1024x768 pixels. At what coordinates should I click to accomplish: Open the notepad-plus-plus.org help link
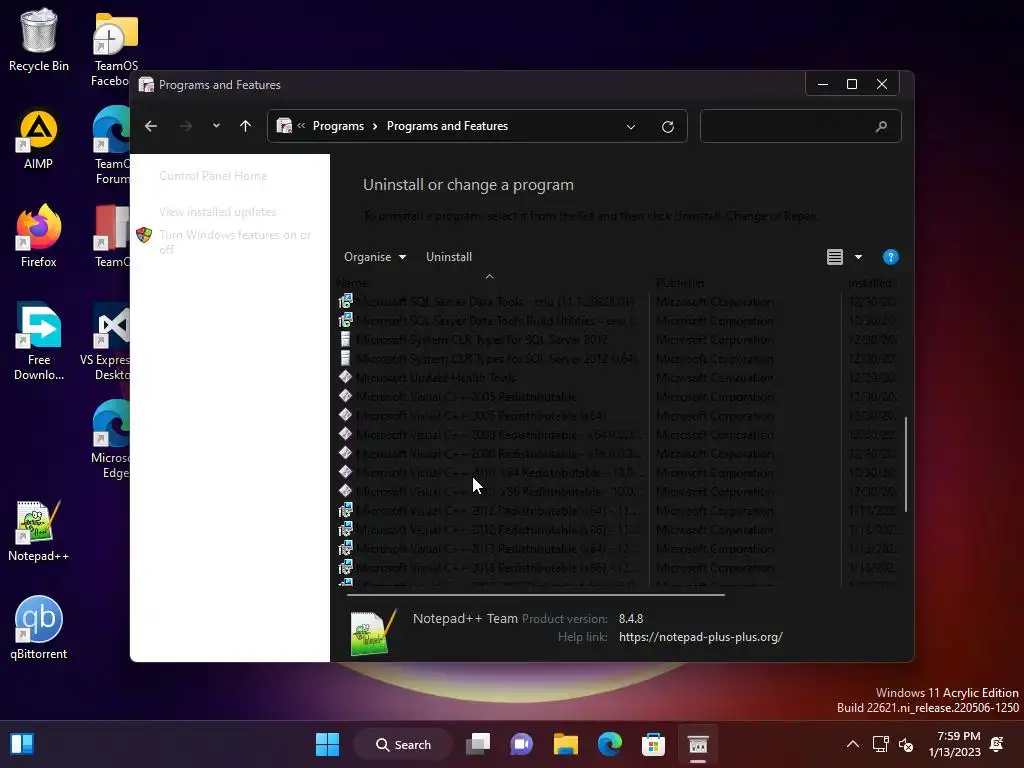click(701, 637)
